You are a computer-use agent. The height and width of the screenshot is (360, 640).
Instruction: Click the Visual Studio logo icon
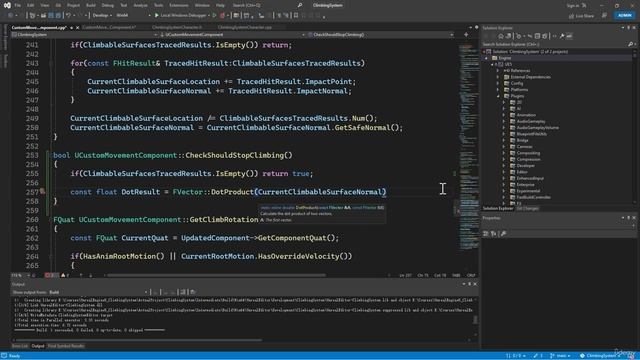7,5
